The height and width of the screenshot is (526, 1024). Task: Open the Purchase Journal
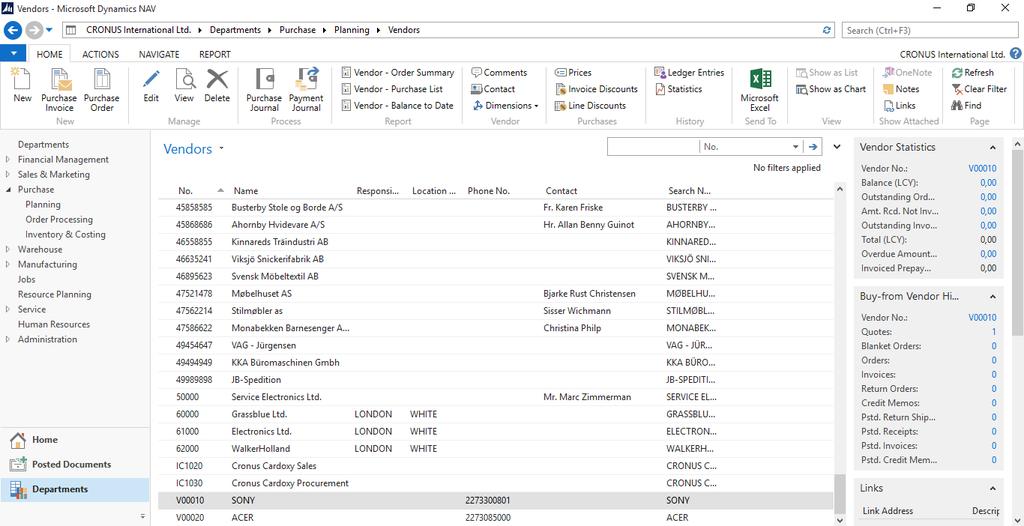click(264, 90)
